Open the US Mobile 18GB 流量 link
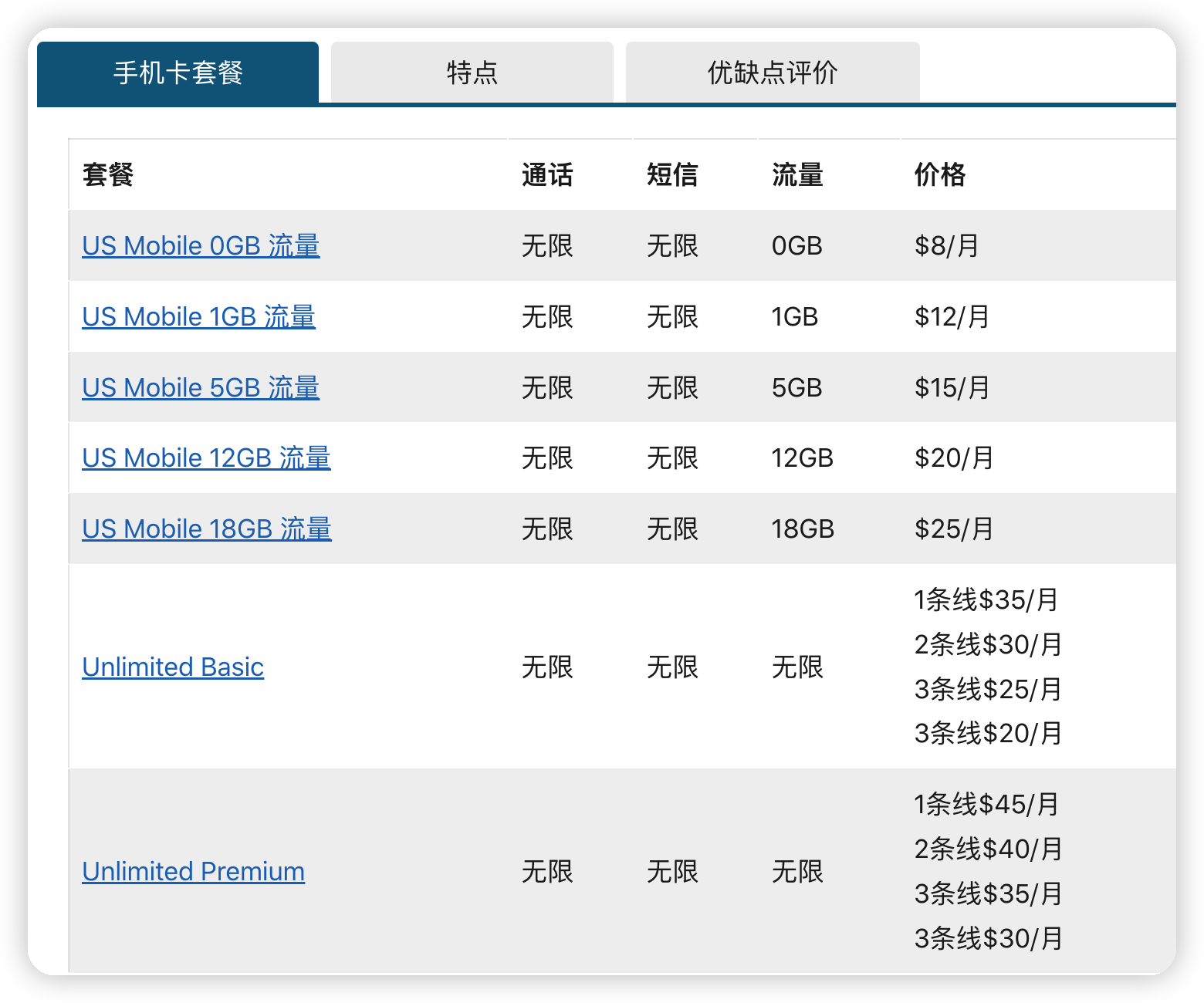Image resolution: width=1204 pixels, height=1003 pixels. click(207, 529)
